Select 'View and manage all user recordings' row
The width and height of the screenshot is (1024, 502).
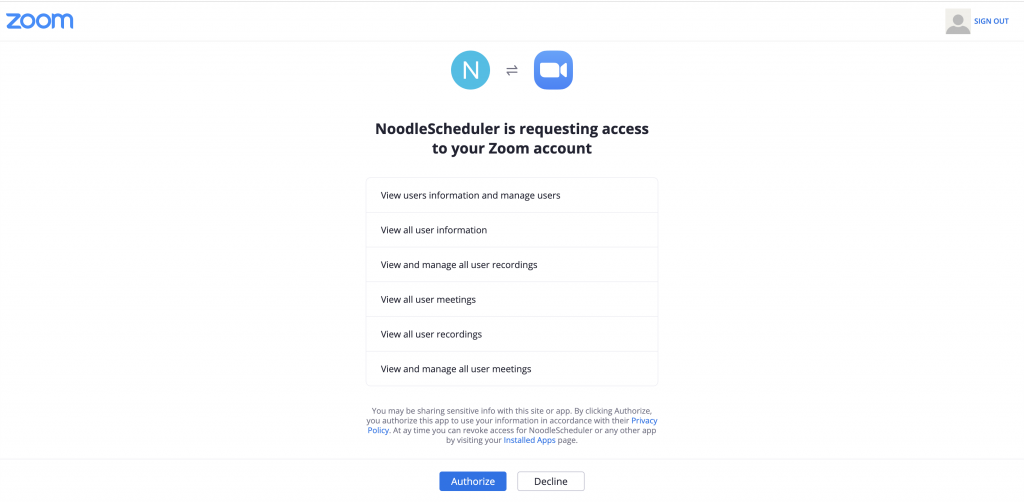tap(512, 264)
